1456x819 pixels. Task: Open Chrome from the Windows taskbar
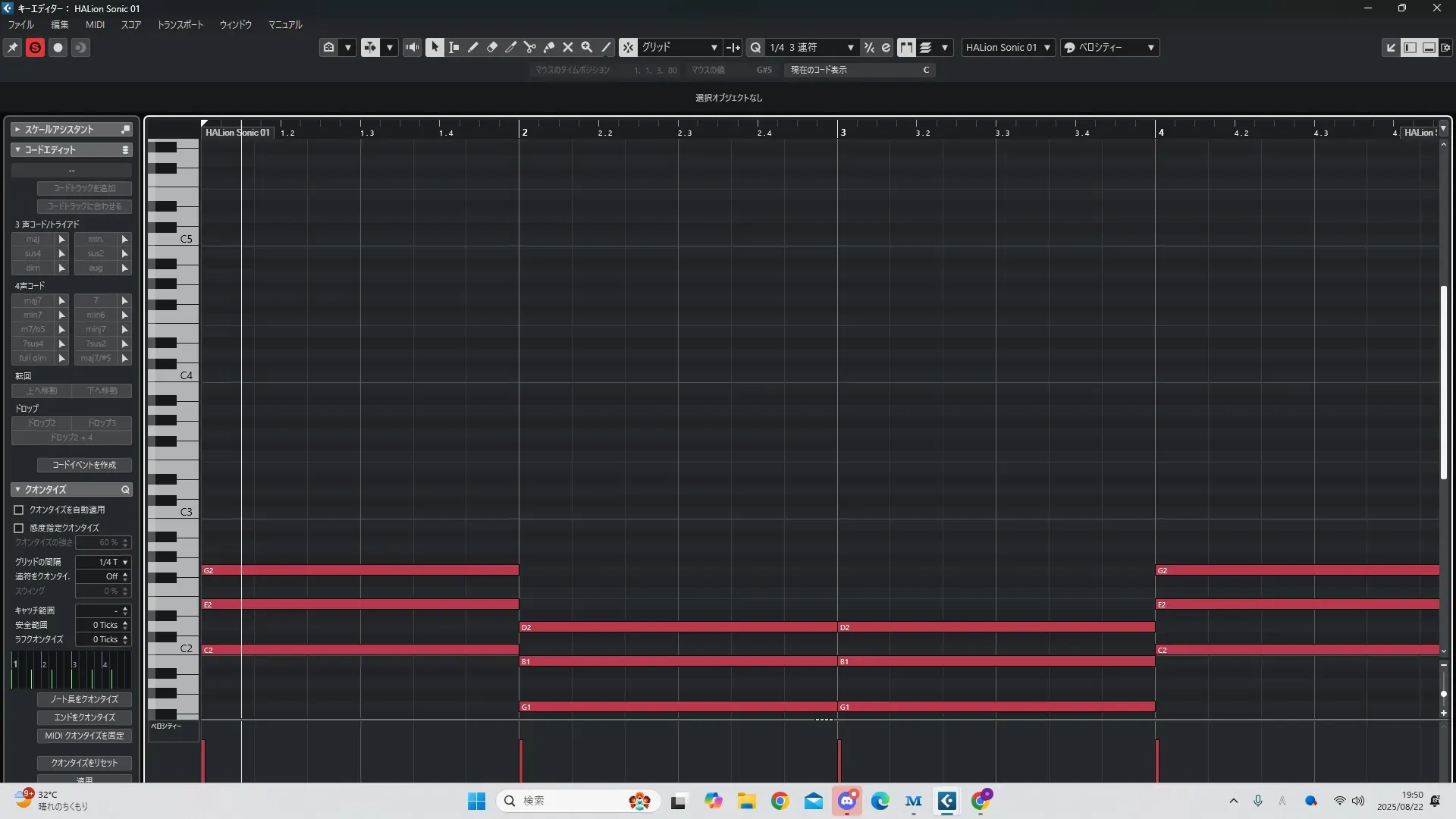[x=780, y=801]
